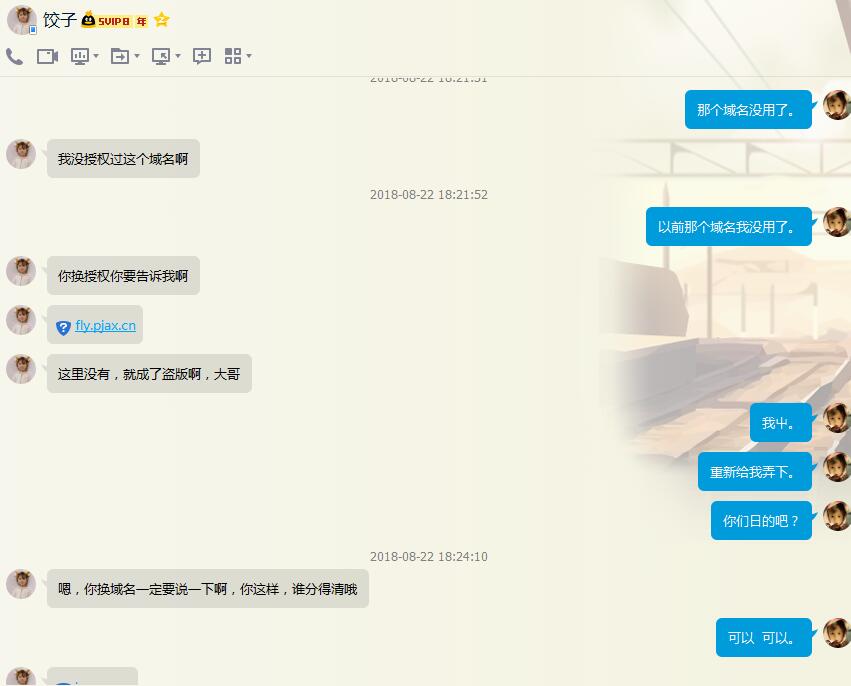The image size is (851, 686).
Task: Expand the apps grid dropdown arrow
Action: pos(249,57)
